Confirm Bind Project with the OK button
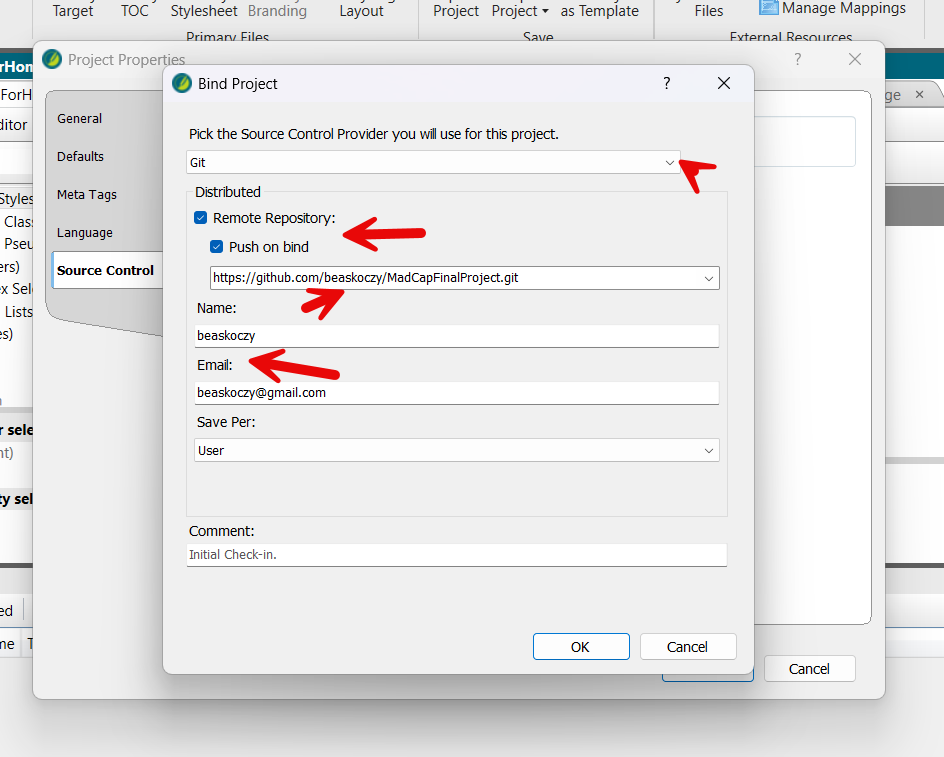944x757 pixels. 581,647
